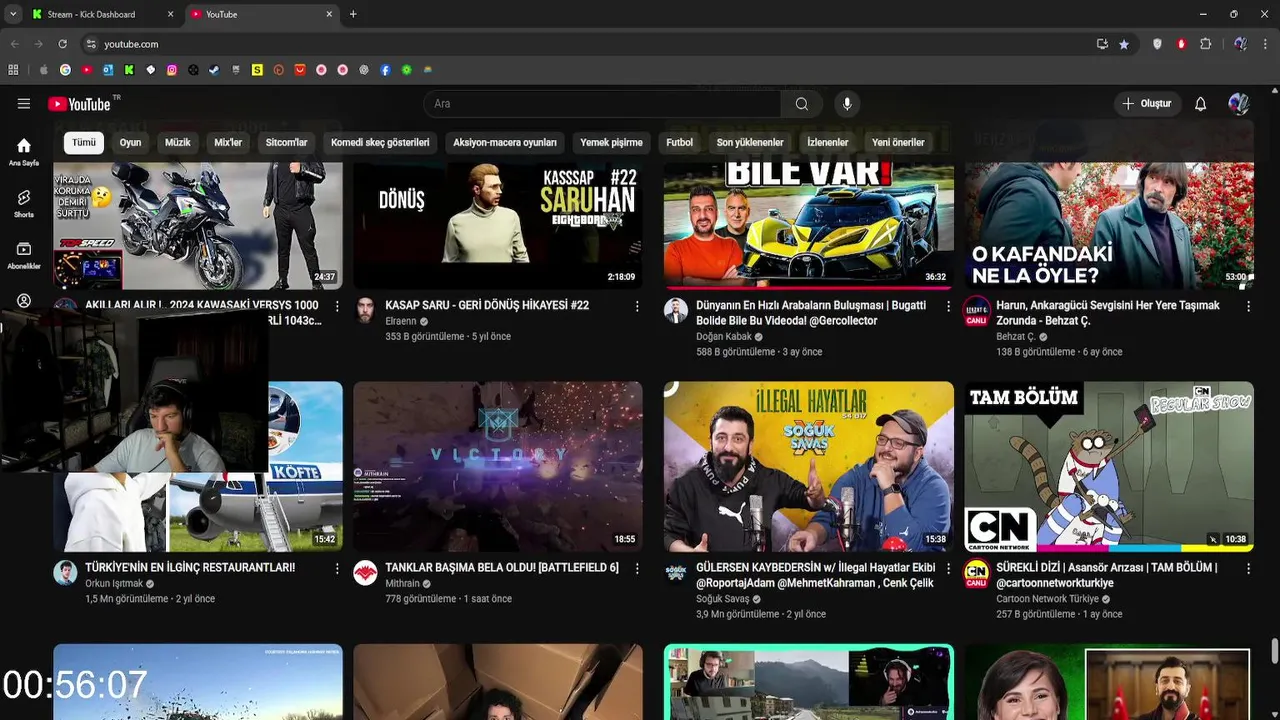Open TANKLAR BAŞIMA BELA Victory thumbnail
Viewport: 1280px width, 720px height.
coord(498,466)
